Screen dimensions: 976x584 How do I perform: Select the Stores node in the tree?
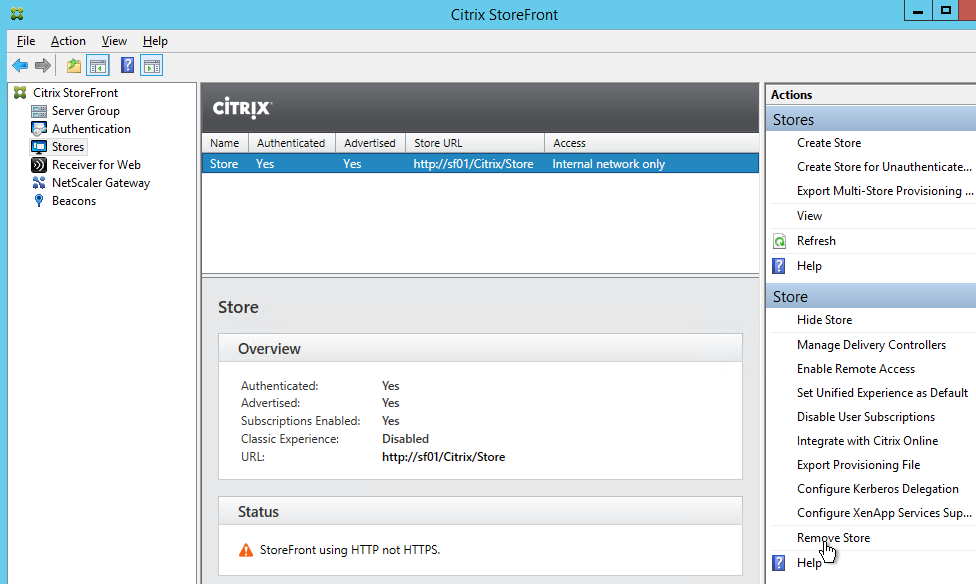click(x=68, y=147)
